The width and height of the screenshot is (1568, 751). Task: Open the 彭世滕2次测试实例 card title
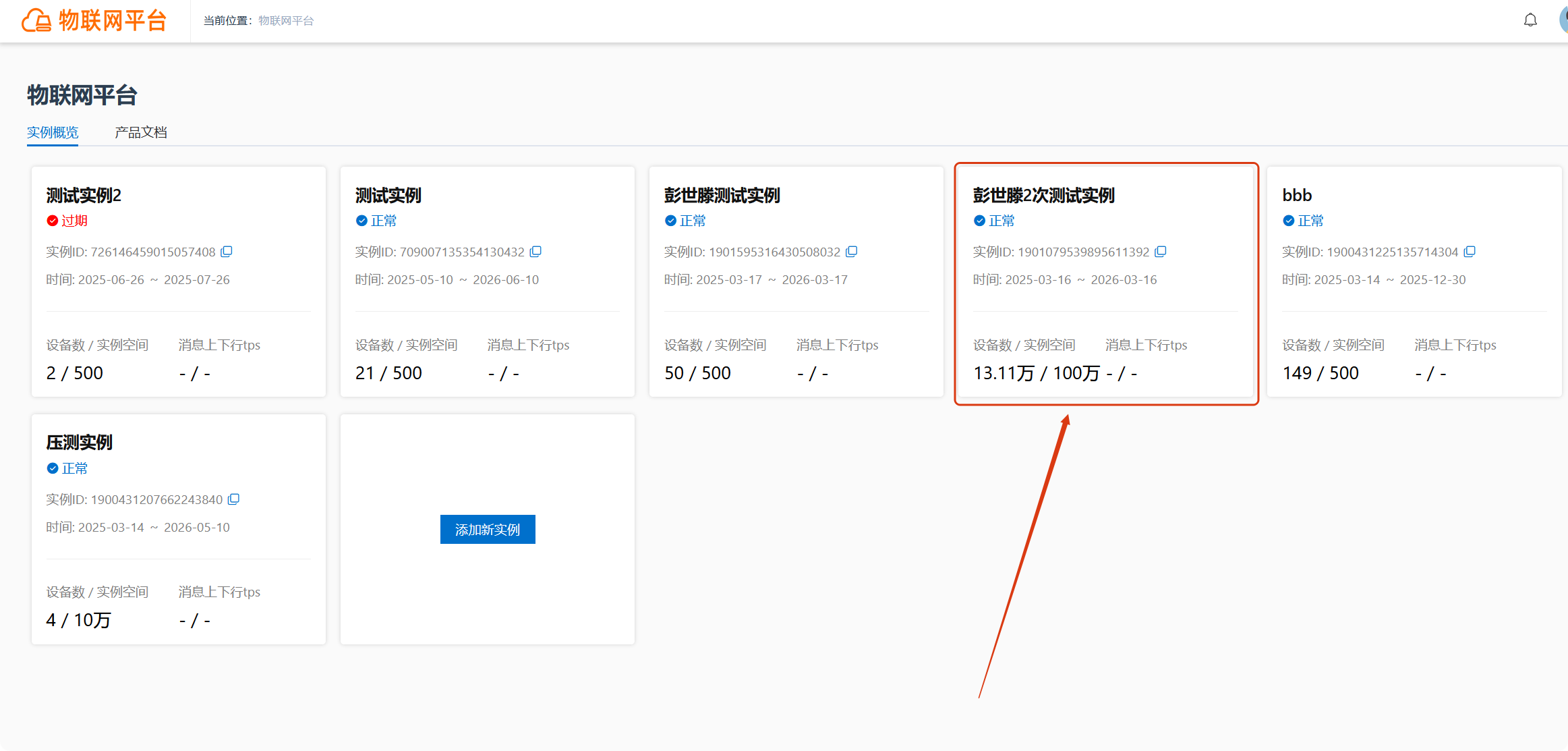[1043, 196]
